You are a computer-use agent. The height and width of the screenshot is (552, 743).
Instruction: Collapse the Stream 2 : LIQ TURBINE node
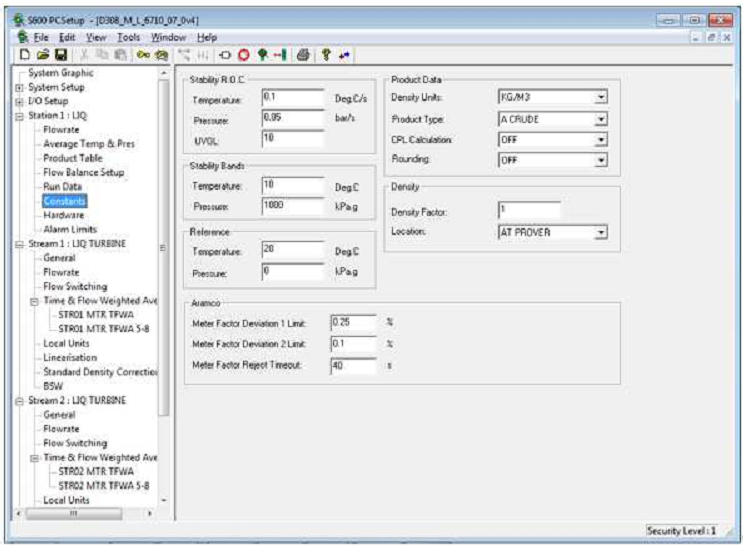tap(19, 401)
